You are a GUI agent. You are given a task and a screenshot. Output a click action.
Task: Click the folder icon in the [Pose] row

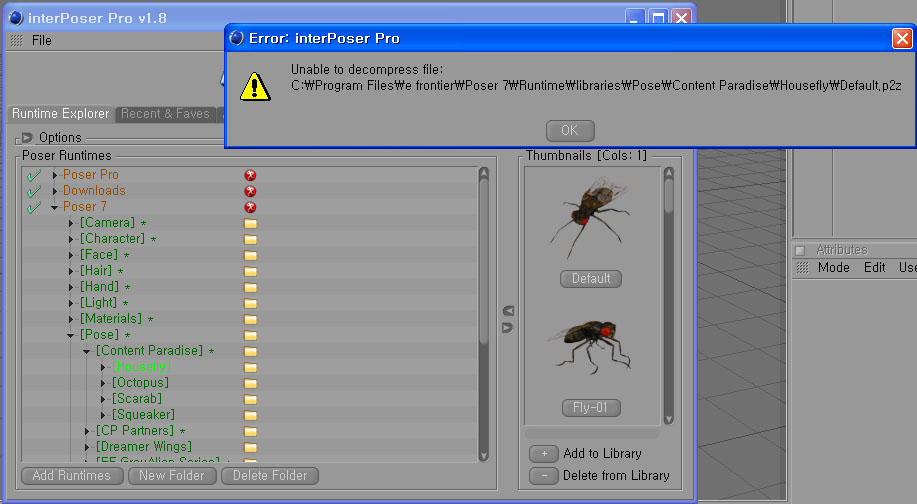pos(250,335)
